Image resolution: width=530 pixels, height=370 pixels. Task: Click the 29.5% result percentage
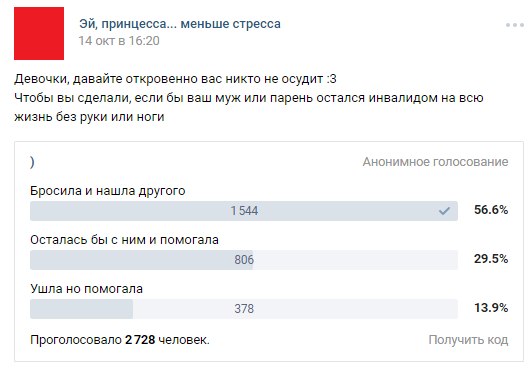coord(491,259)
